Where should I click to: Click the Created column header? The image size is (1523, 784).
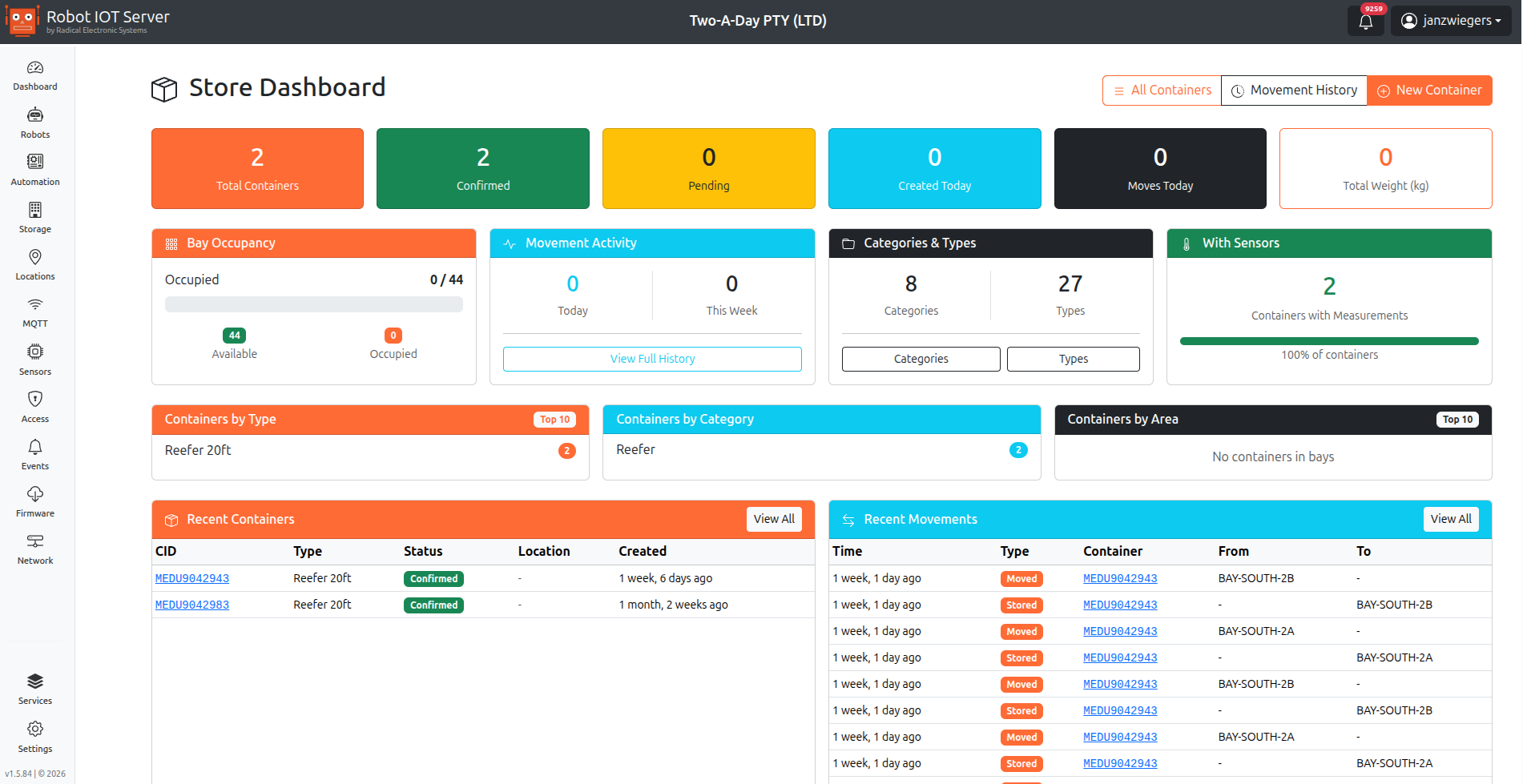coord(643,551)
